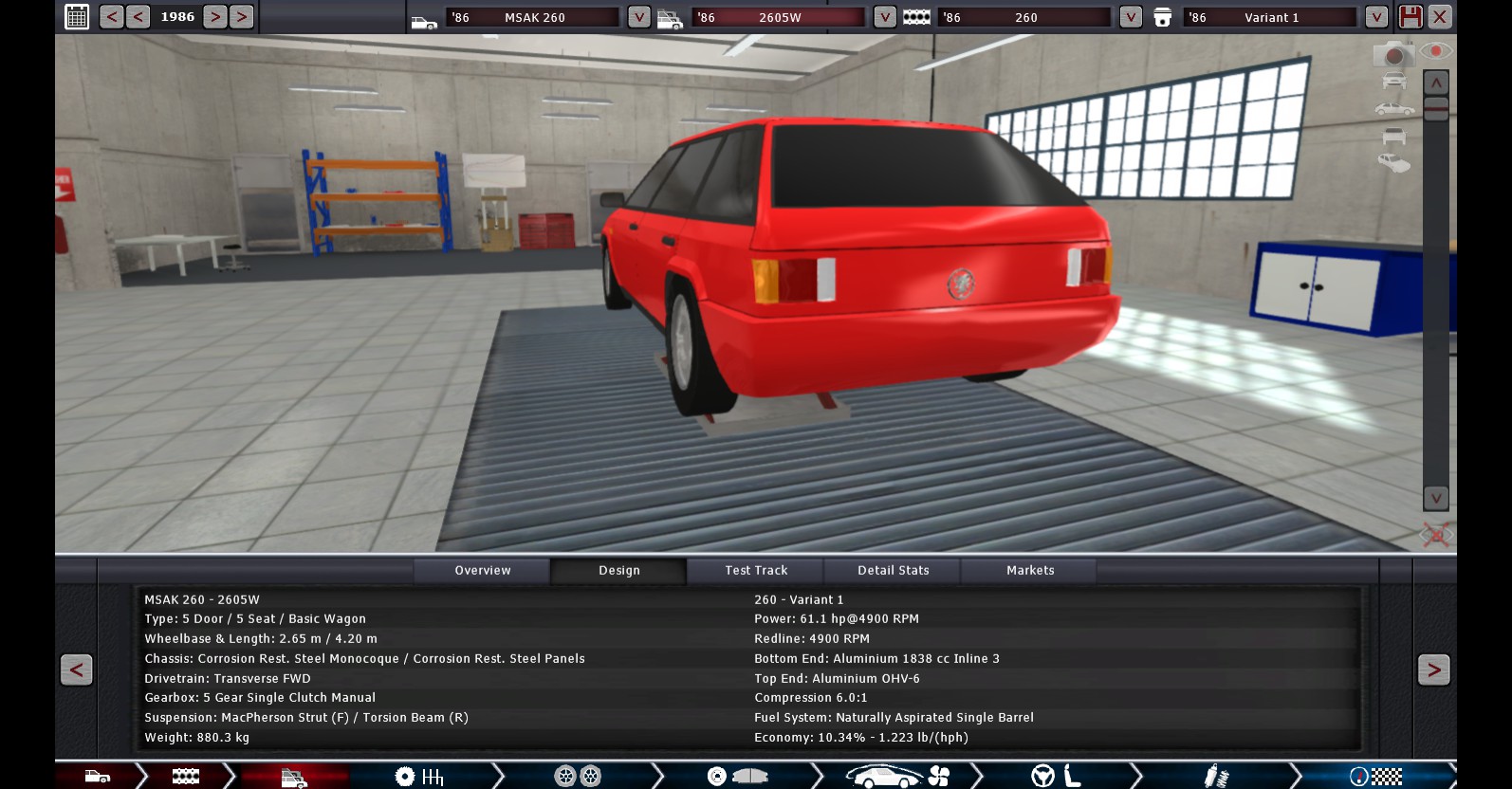1512x789 pixels.
Task: Open the suspension spring step
Action: [1216, 777]
